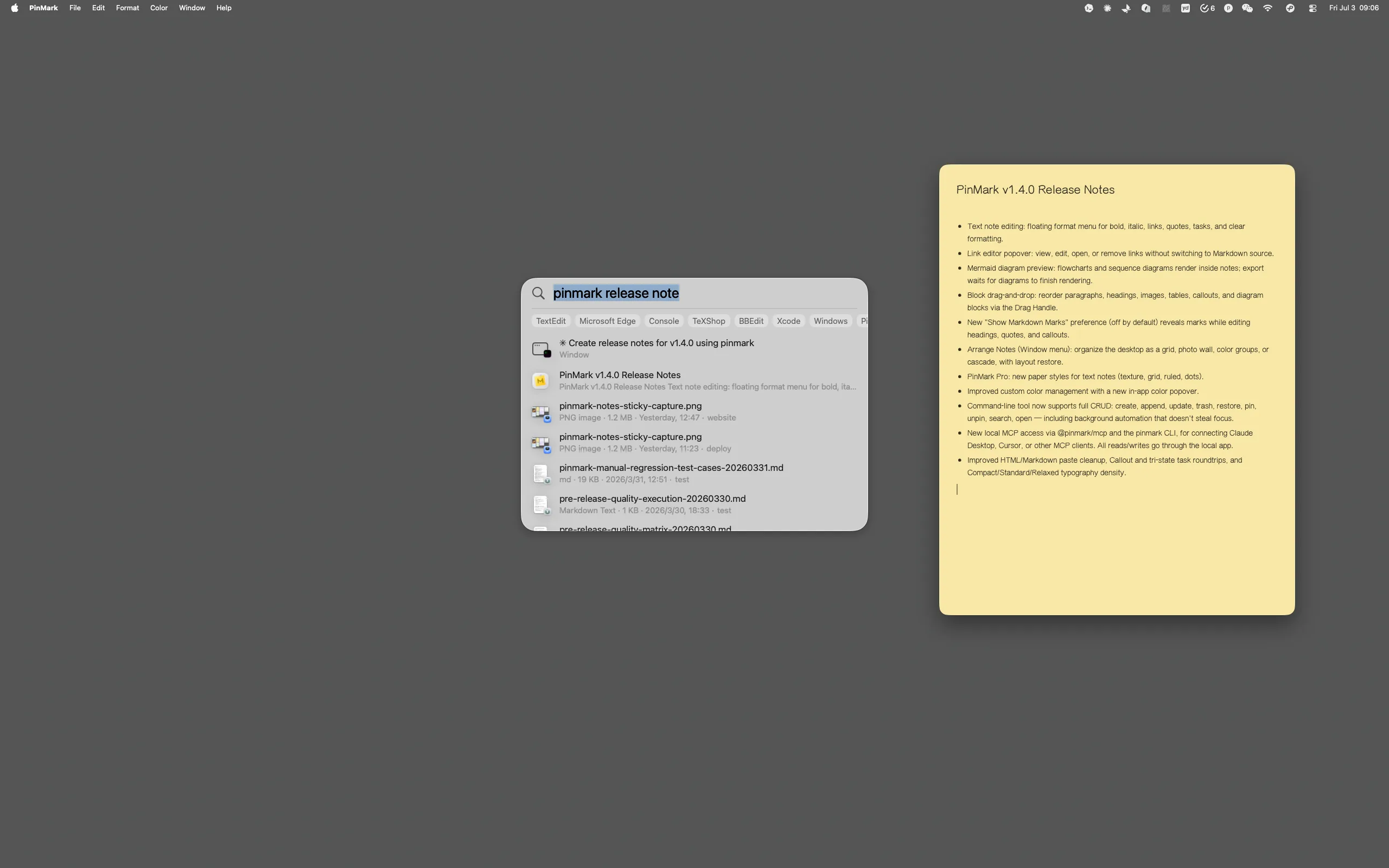The image size is (1389, 868).
Task: Click the leaf-in-circle menu bar icon
Action: [x=1145, y=8]
